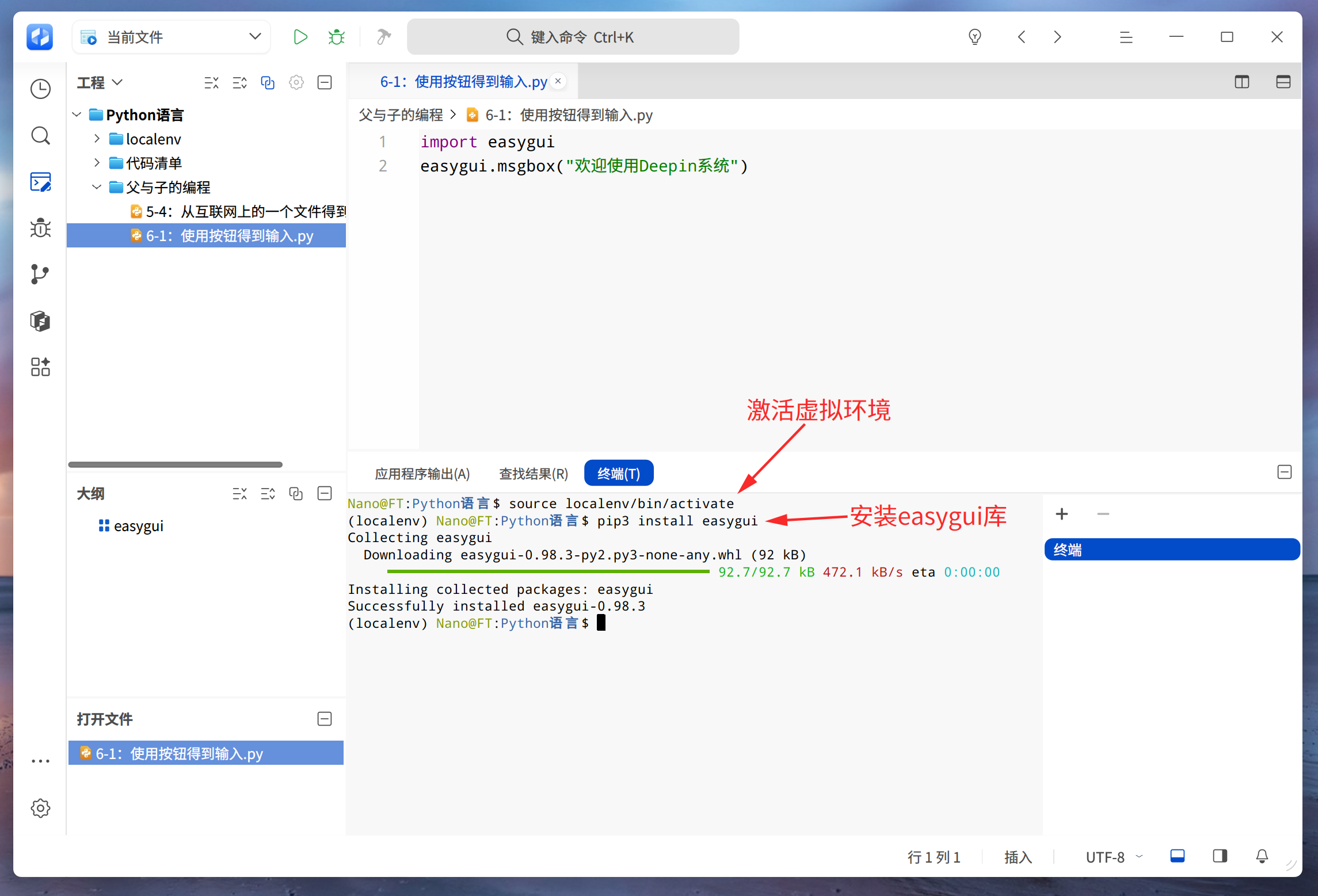Screen dimensions: 1318x896
Task: Open the debug bug icon in left sidebar
Action: pyautogui.click(x=40, y=228)
